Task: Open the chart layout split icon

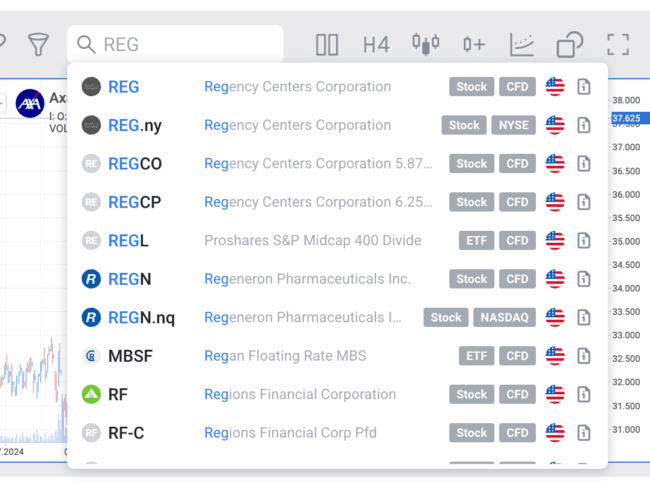Action: pos(327,44)
